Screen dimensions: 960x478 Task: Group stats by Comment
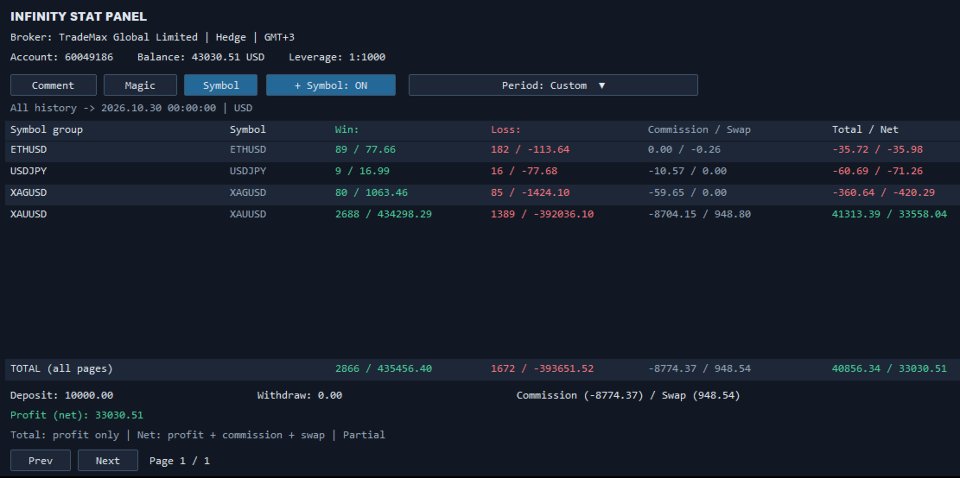[53, 85]
